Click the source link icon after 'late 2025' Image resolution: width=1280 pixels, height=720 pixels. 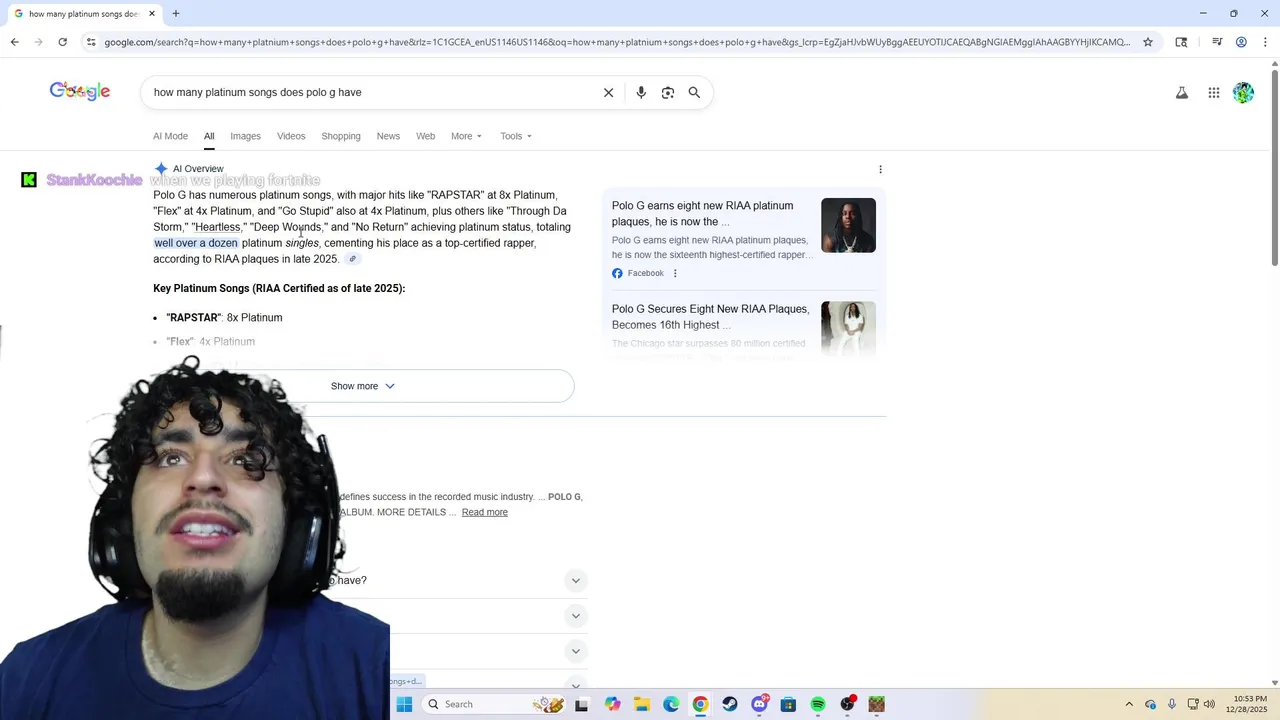tap(352, 259)
